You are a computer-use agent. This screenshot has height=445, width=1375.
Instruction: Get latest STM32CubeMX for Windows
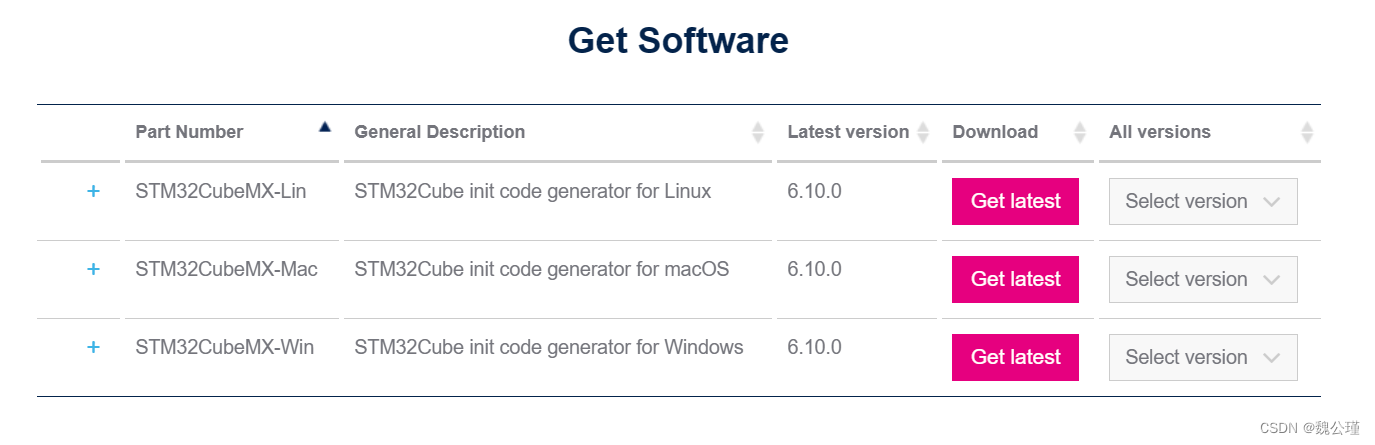coord(1015,357)
